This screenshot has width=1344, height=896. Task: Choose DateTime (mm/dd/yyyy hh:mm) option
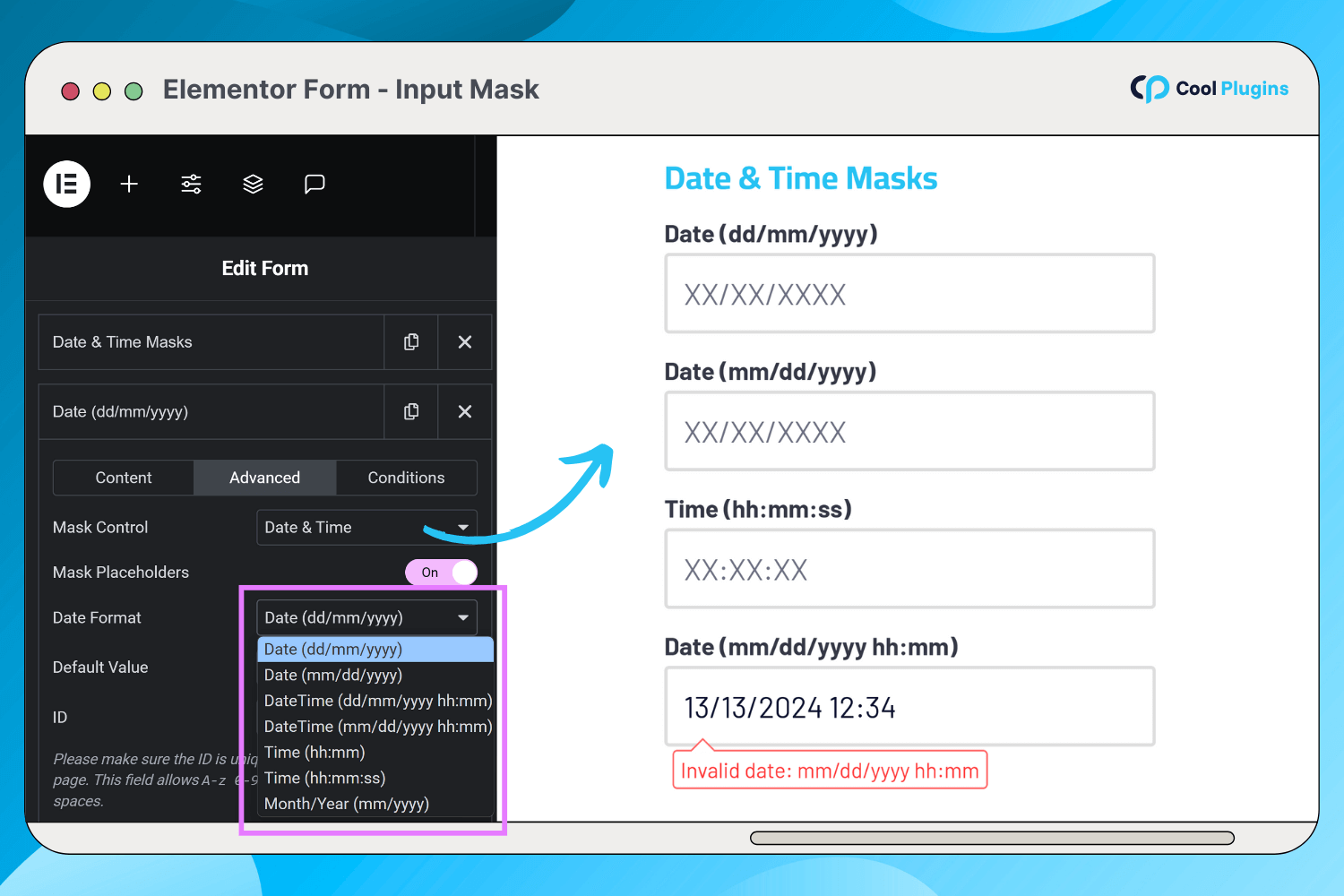click(x=375, y=727)
